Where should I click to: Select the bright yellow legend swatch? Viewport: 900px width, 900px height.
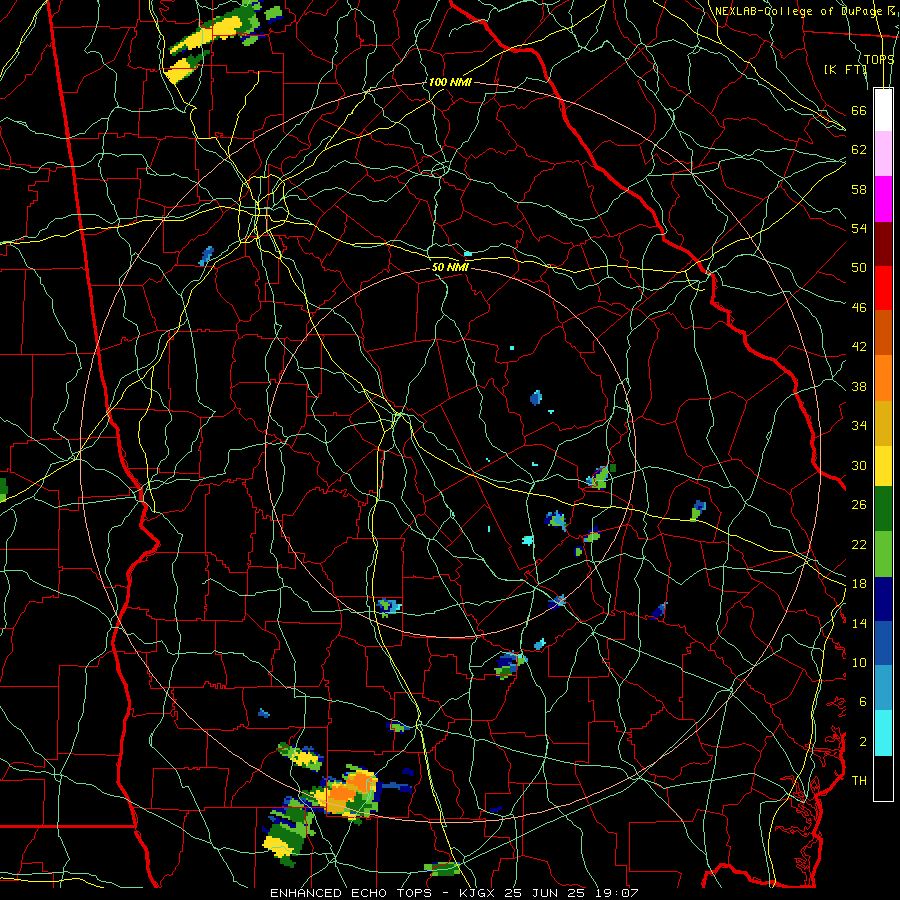tap(883, 465)
